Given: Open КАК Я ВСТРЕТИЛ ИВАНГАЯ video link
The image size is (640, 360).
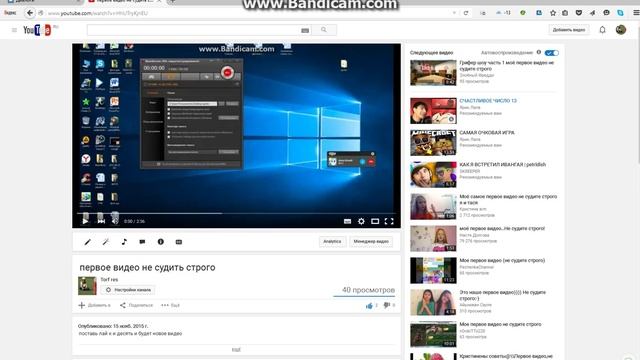Looking at the screenshot, I should point(502,164).
